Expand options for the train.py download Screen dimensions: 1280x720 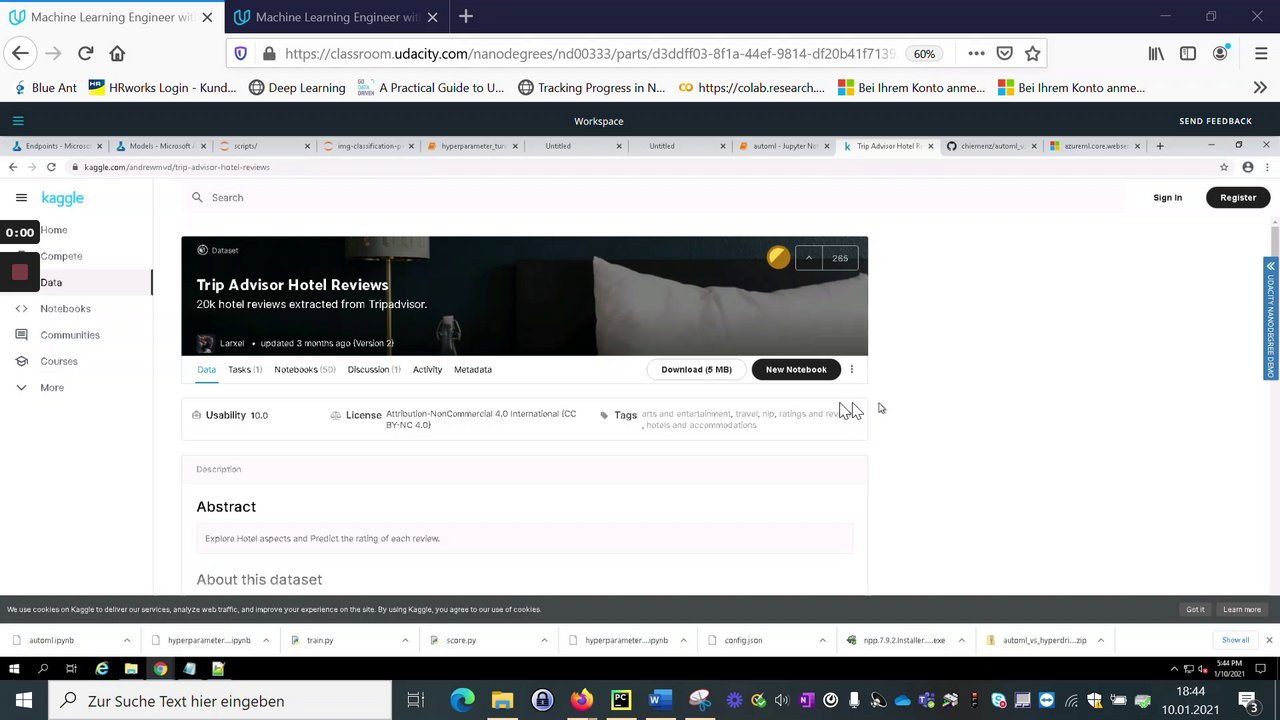405,640
